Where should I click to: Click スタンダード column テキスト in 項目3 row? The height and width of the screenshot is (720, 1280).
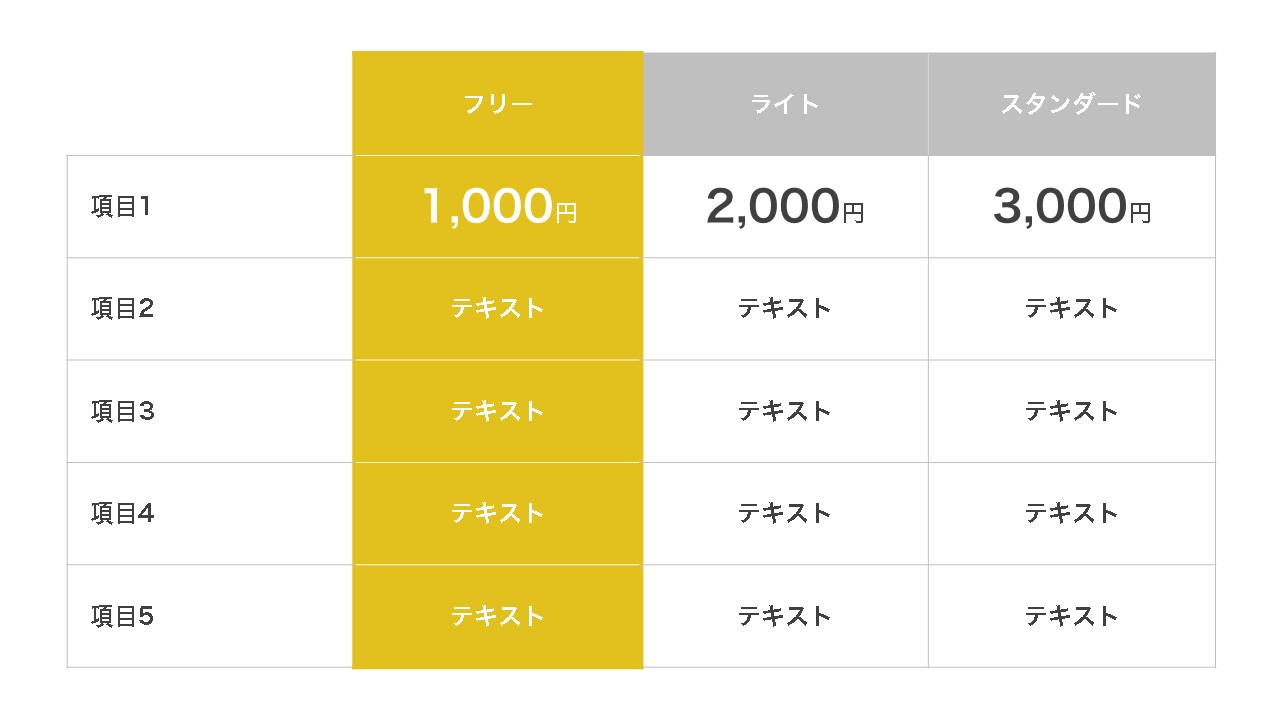[1071, 411]
